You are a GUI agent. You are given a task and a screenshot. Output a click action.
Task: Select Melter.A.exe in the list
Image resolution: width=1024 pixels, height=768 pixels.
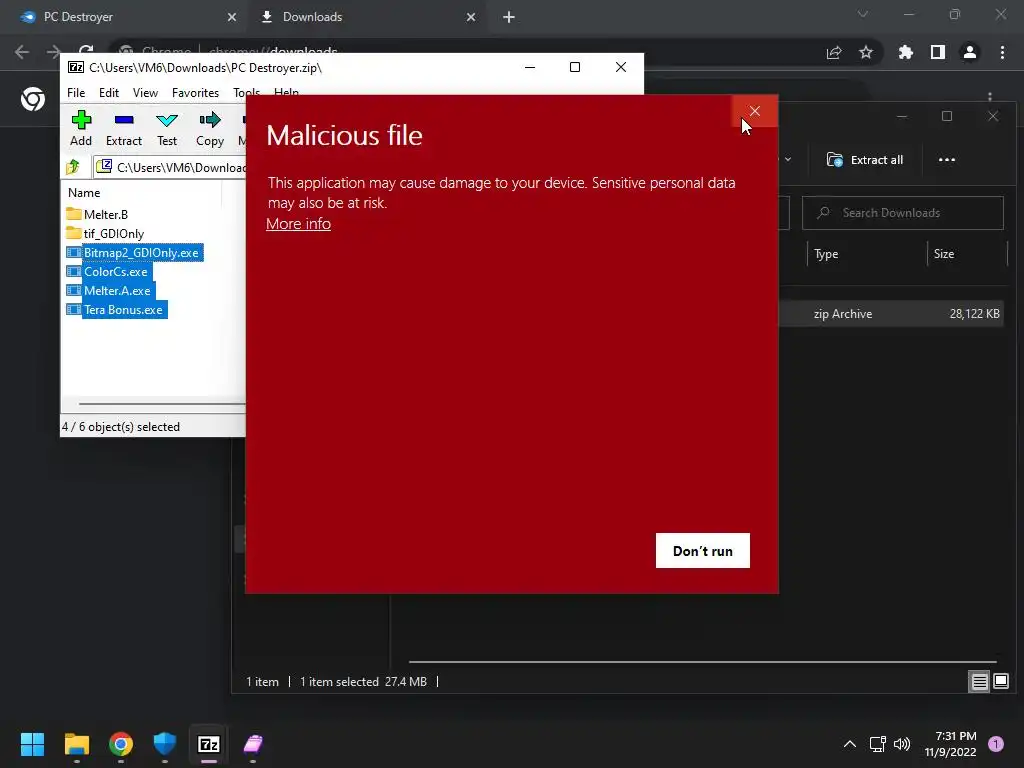pos(110,290)
